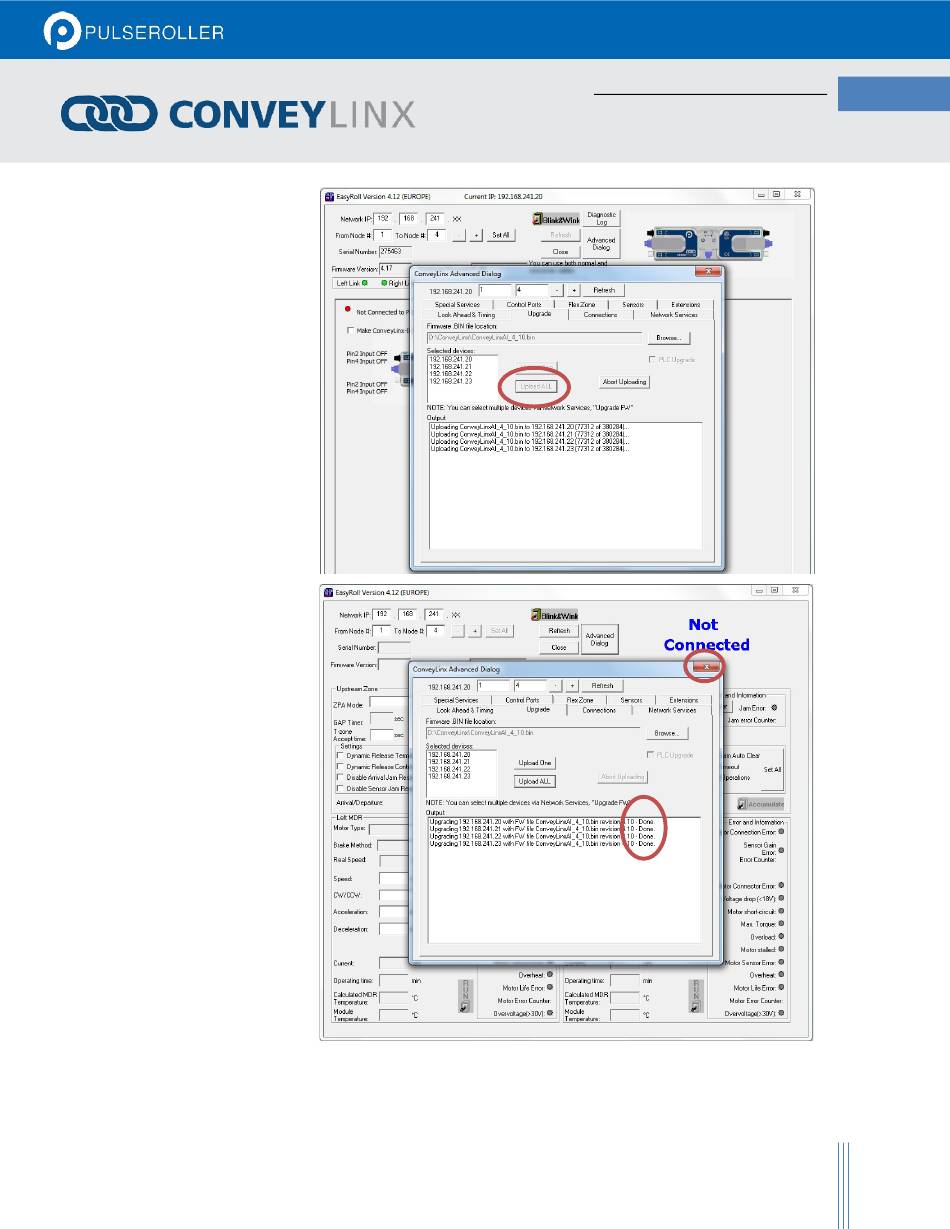Open the Diagnostic Log
The image size is (950, 1229).
pyautogui.click(x=602, y=219)
